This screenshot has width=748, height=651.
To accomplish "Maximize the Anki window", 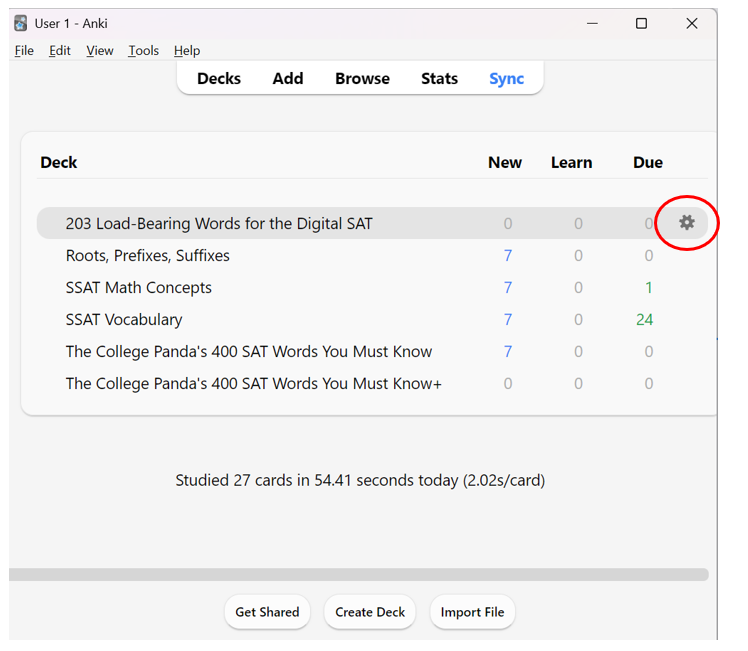I will click(x=641, y=23).
